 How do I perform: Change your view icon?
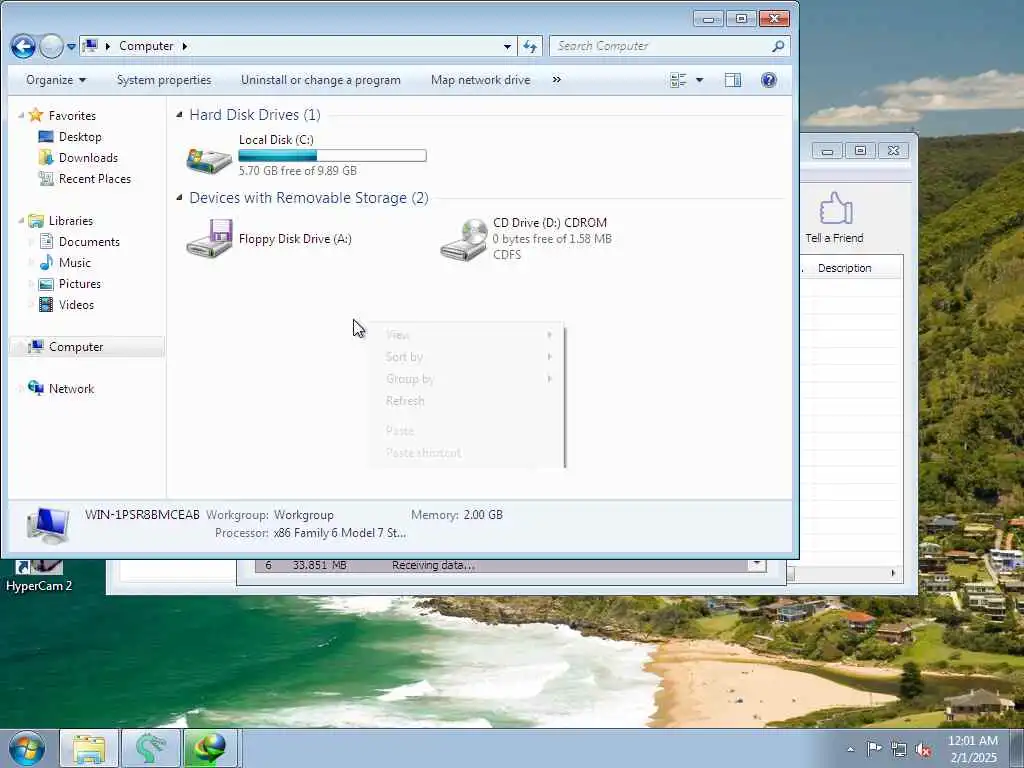click(x=679, y=80)
